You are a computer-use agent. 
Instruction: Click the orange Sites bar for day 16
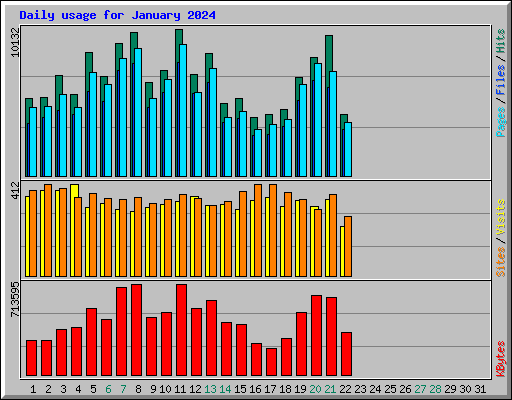(258, 230)
